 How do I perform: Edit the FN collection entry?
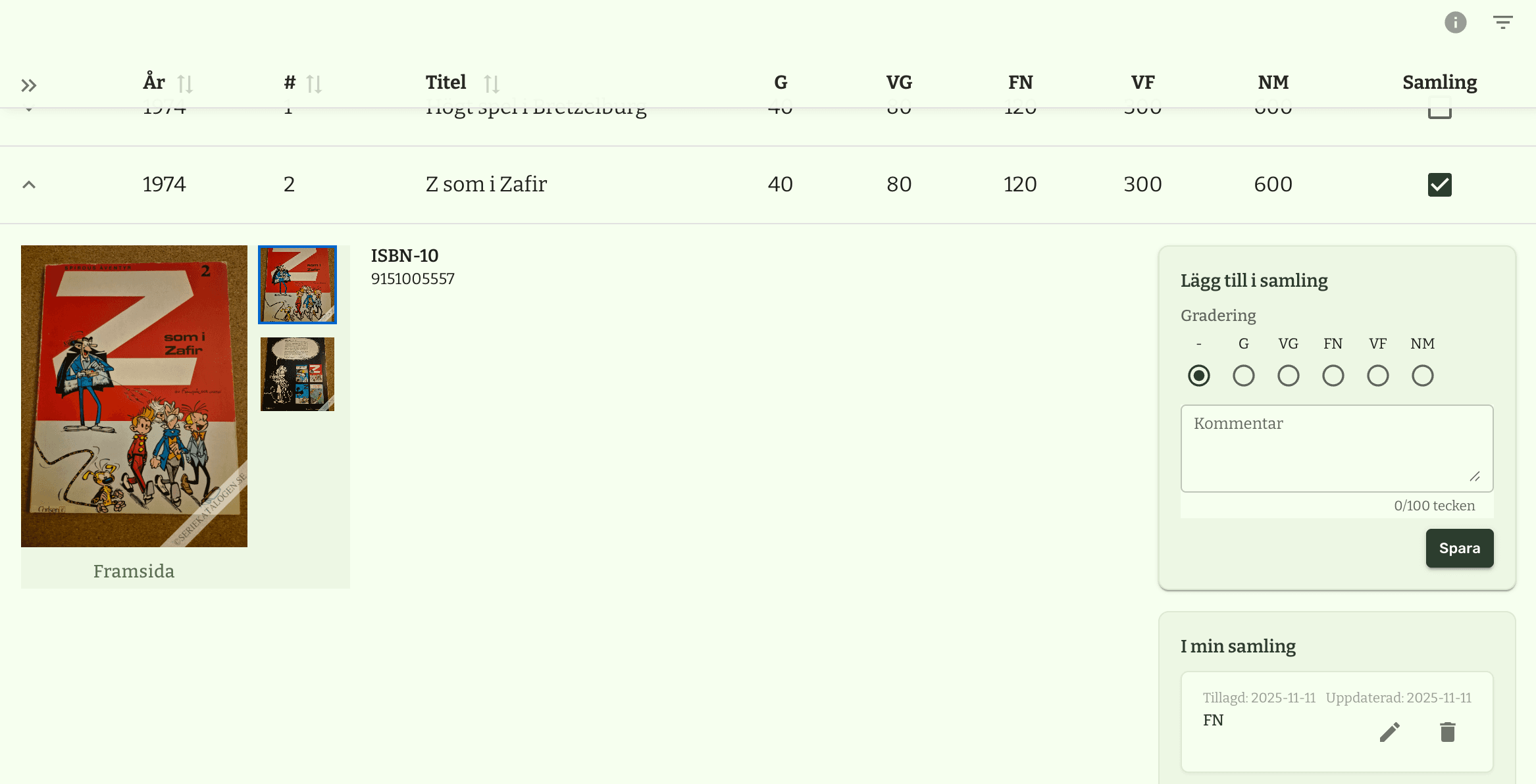(1389, 732)
